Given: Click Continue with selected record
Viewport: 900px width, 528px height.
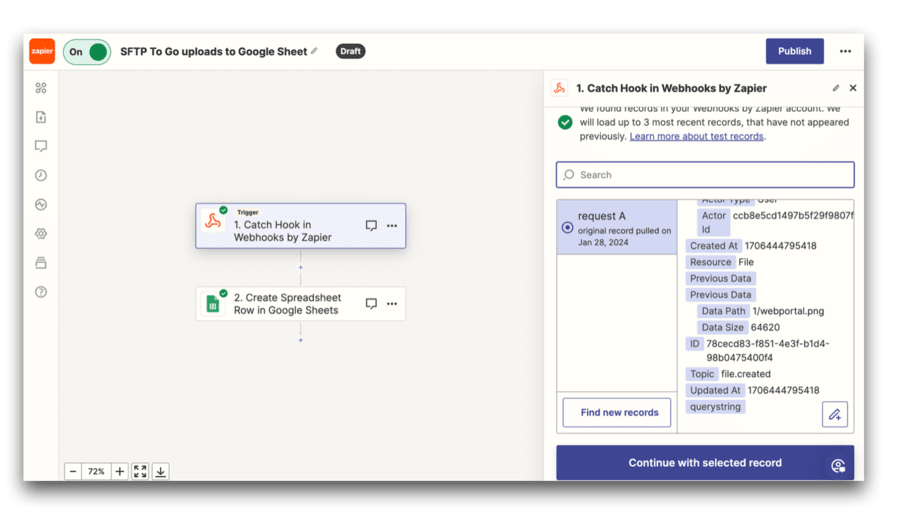Looking at the screenshot, I should point(705,463).
